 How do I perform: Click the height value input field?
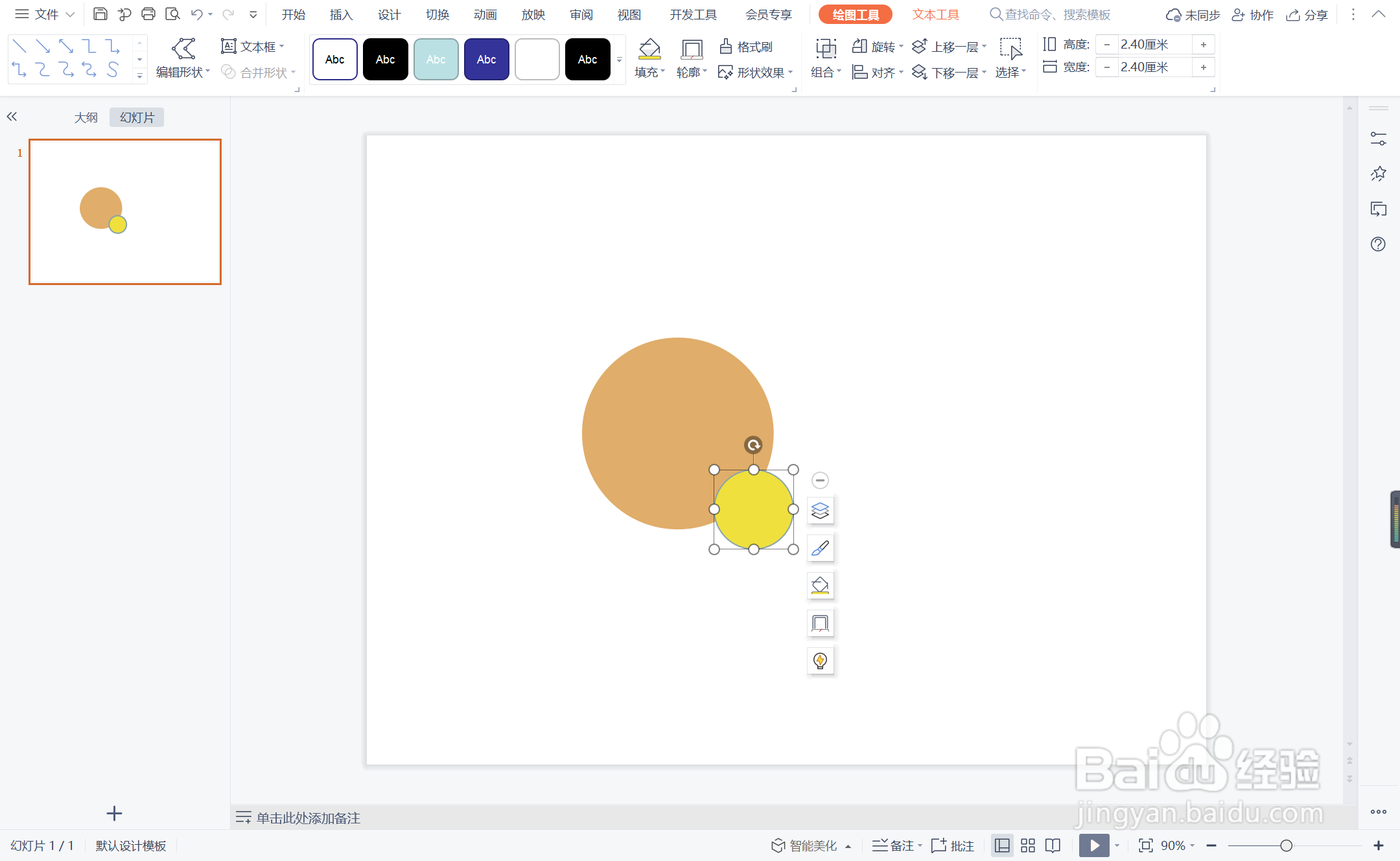1154,44
